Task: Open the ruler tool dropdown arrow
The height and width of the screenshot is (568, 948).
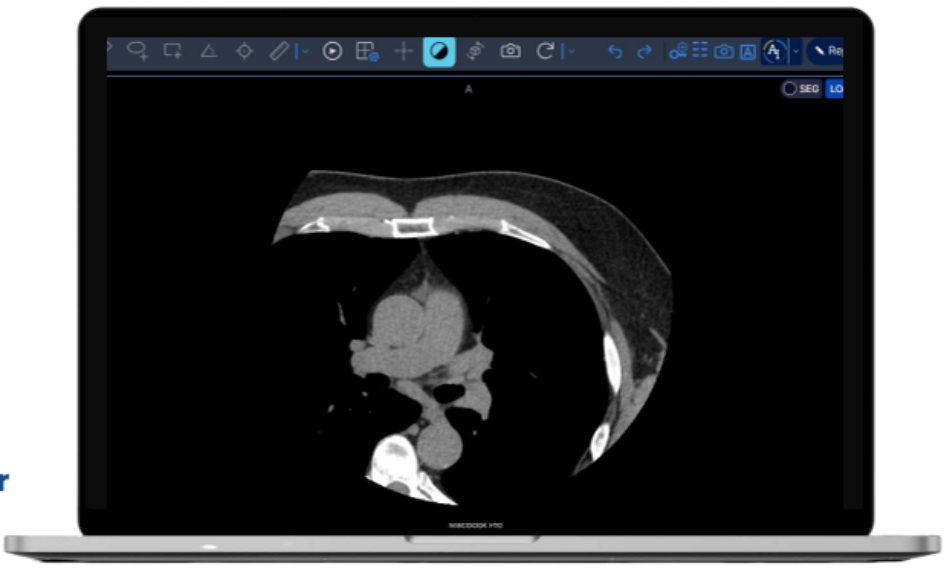Action: tap(305, 52)
